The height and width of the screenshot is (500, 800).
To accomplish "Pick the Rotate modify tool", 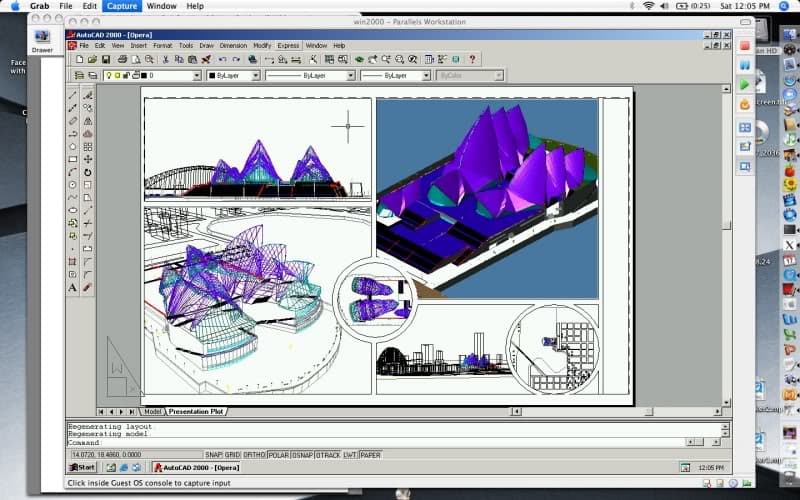I will [x=88, y=172].
